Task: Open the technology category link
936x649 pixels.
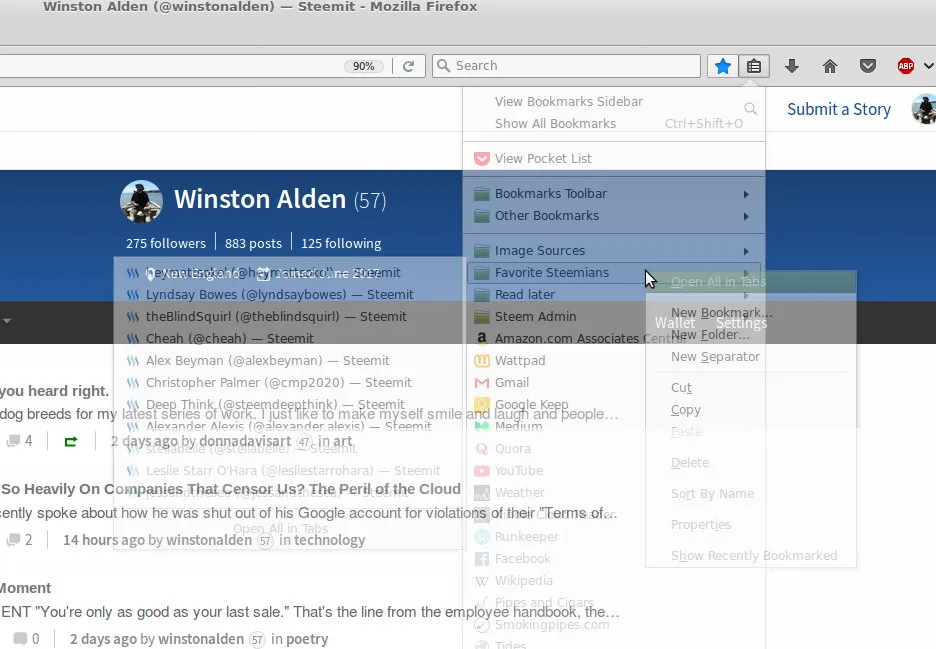Action: pos(330,540)
